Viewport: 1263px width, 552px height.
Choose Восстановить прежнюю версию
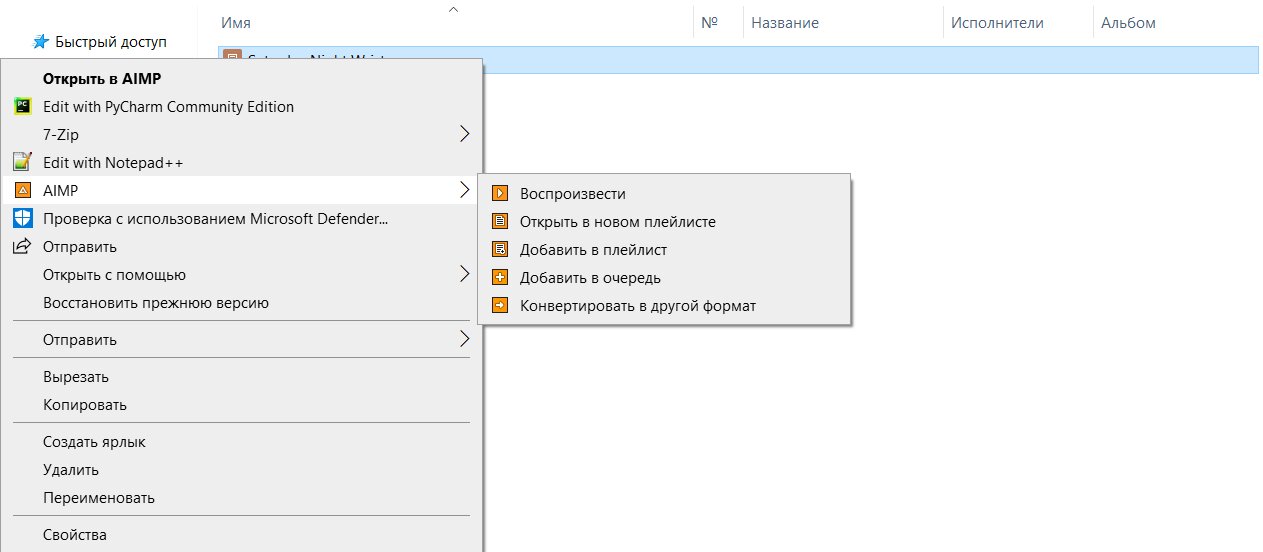(242, 302)
